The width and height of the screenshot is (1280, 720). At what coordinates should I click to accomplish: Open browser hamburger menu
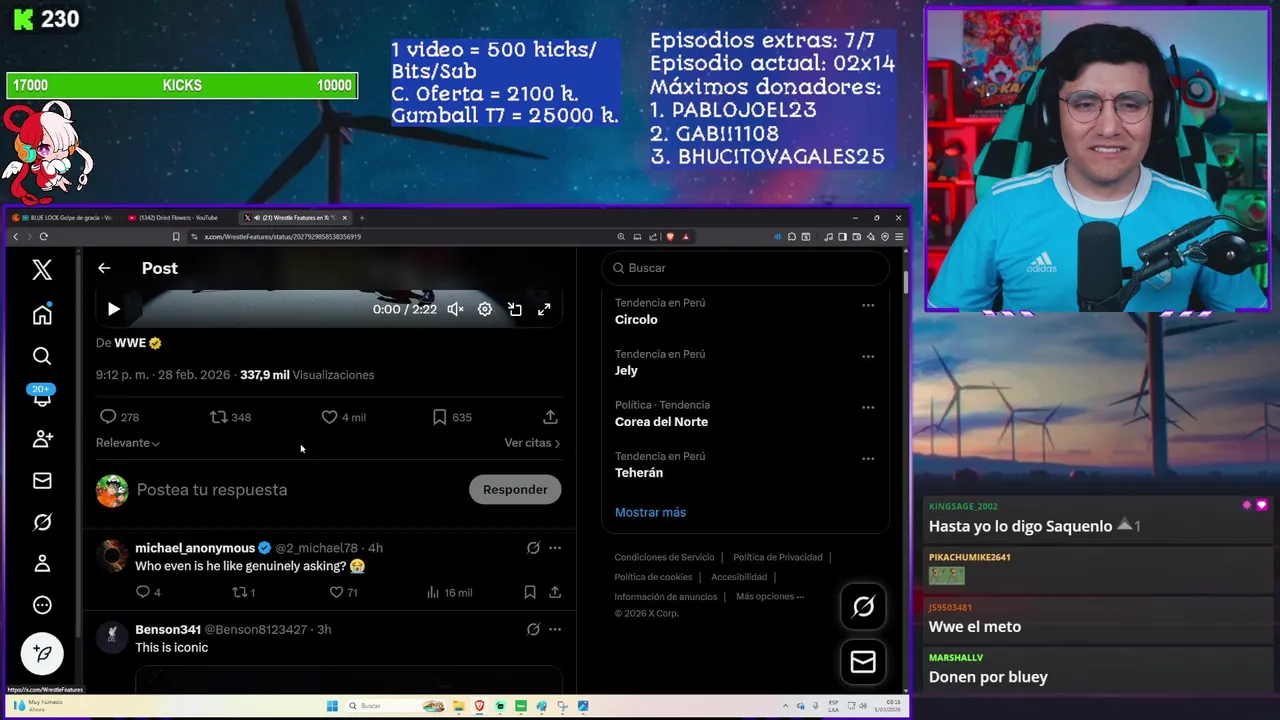click(898, 237)
